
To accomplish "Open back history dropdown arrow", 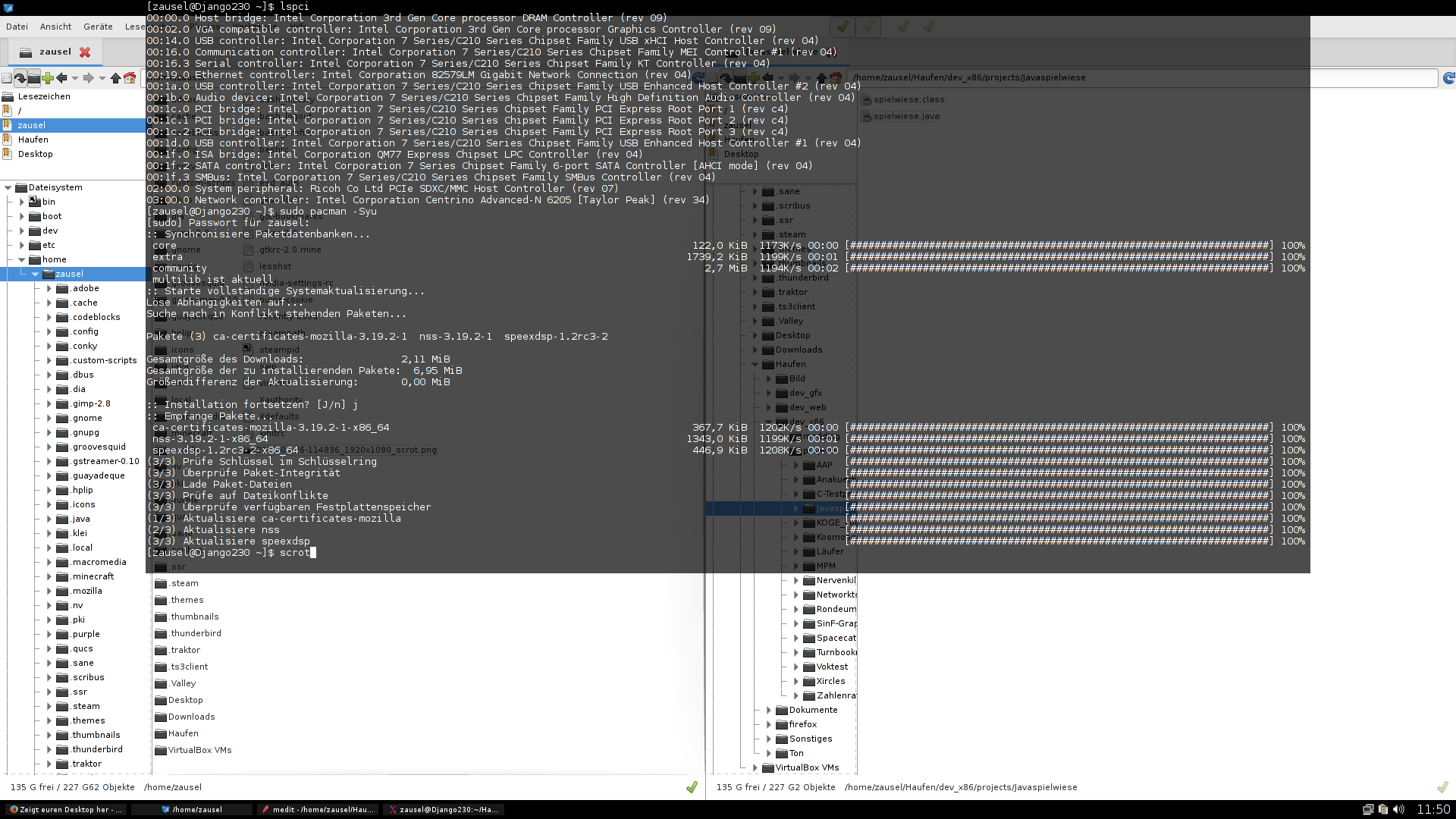I will (x=74, y=78).
